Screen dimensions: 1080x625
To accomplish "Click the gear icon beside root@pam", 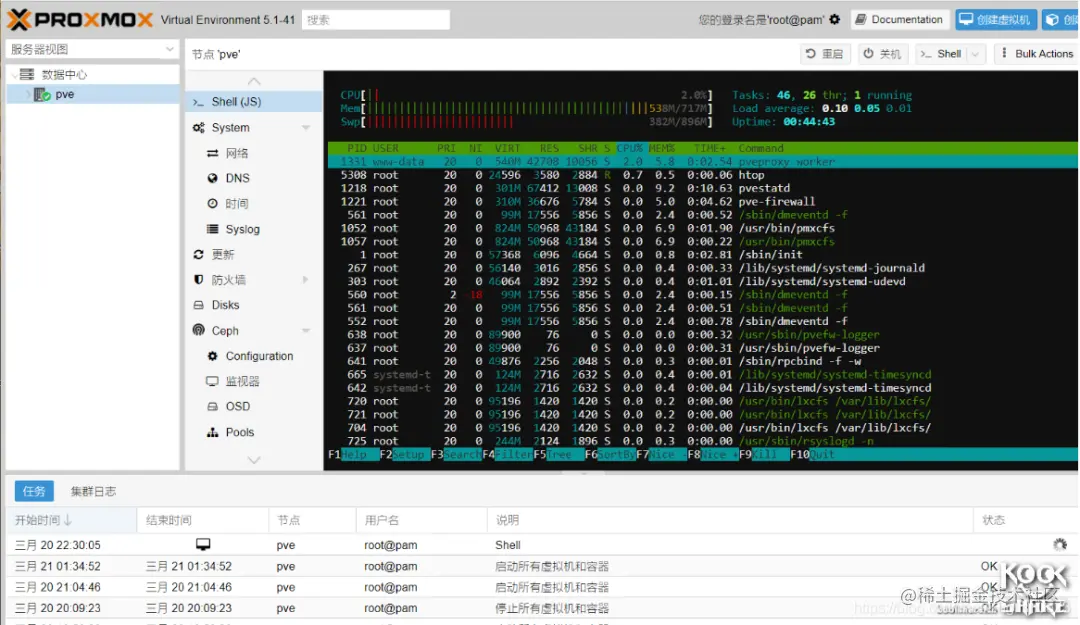I will (834, 19).
